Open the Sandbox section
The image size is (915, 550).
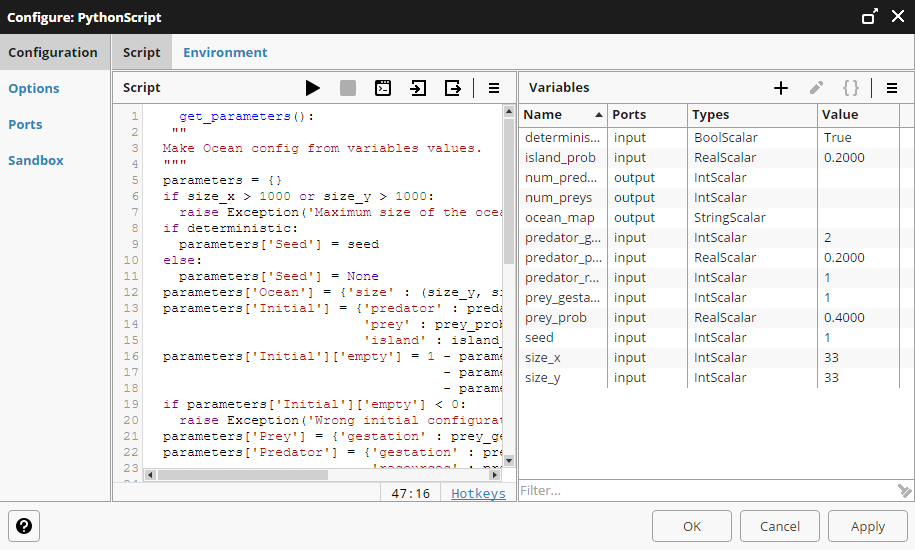click(36, 160)
